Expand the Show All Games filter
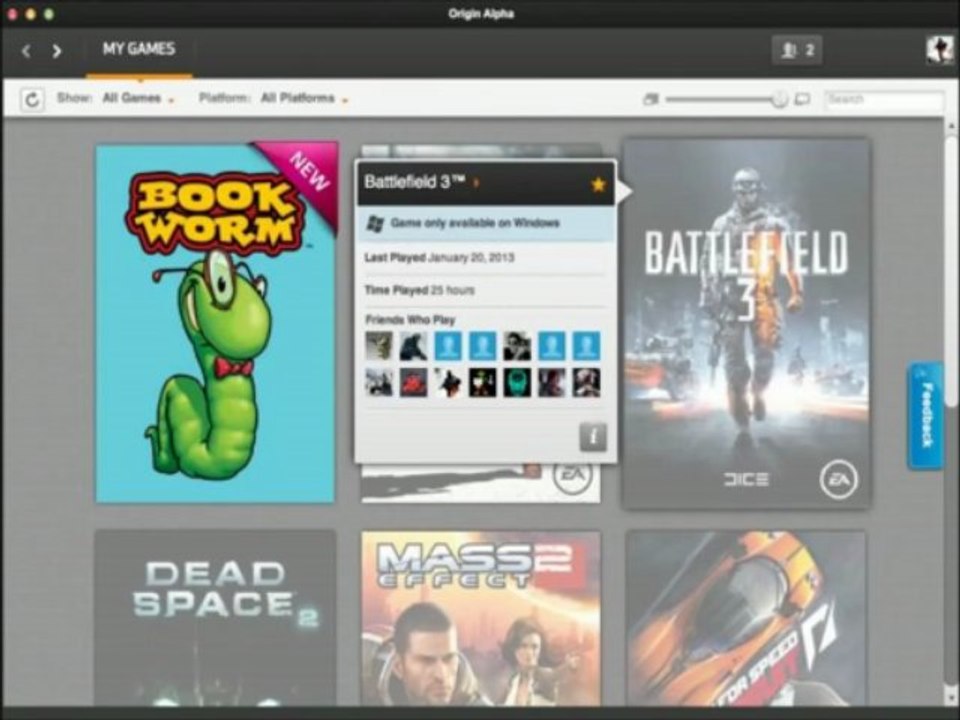 coord(138,98)
